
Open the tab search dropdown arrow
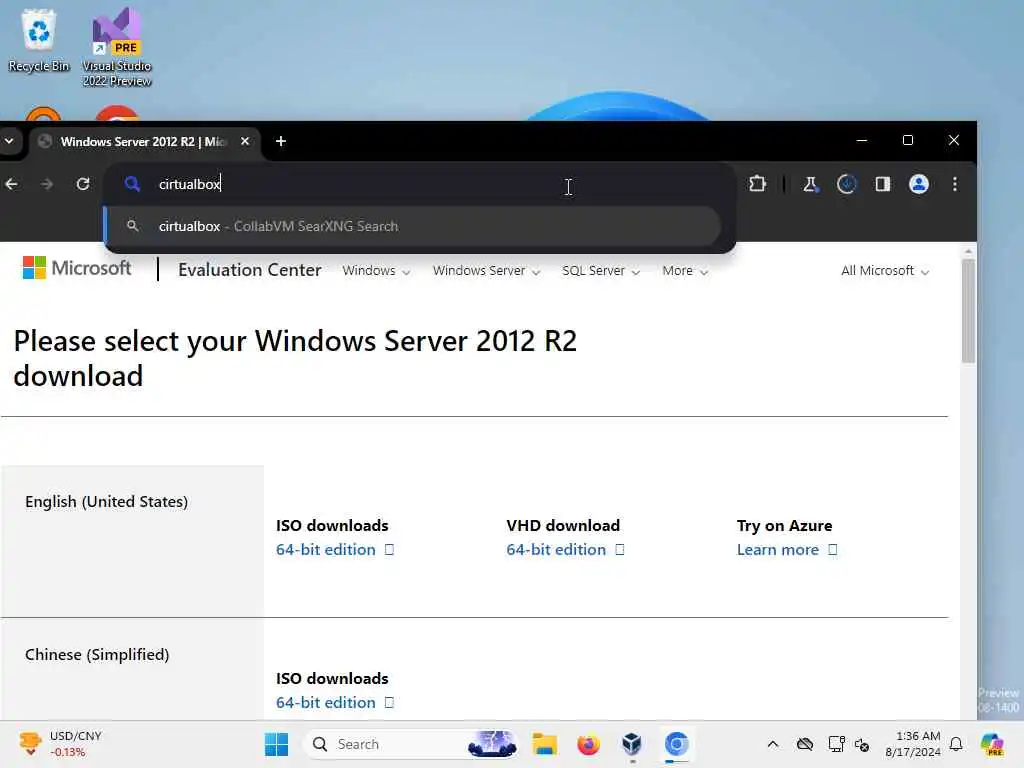pos(9,141)
